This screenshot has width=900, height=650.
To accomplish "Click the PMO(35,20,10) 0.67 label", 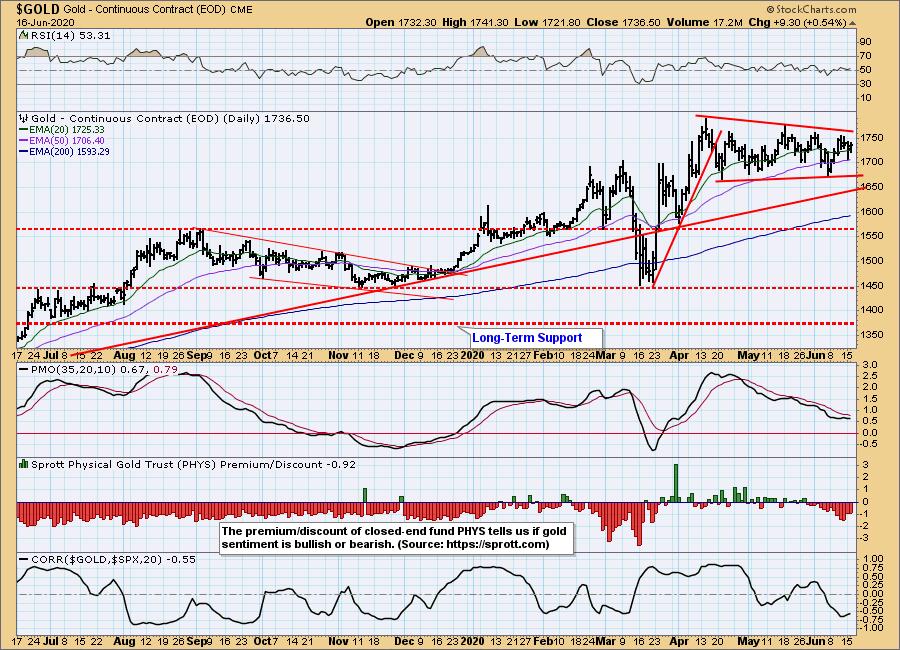I will click(88, 369).
